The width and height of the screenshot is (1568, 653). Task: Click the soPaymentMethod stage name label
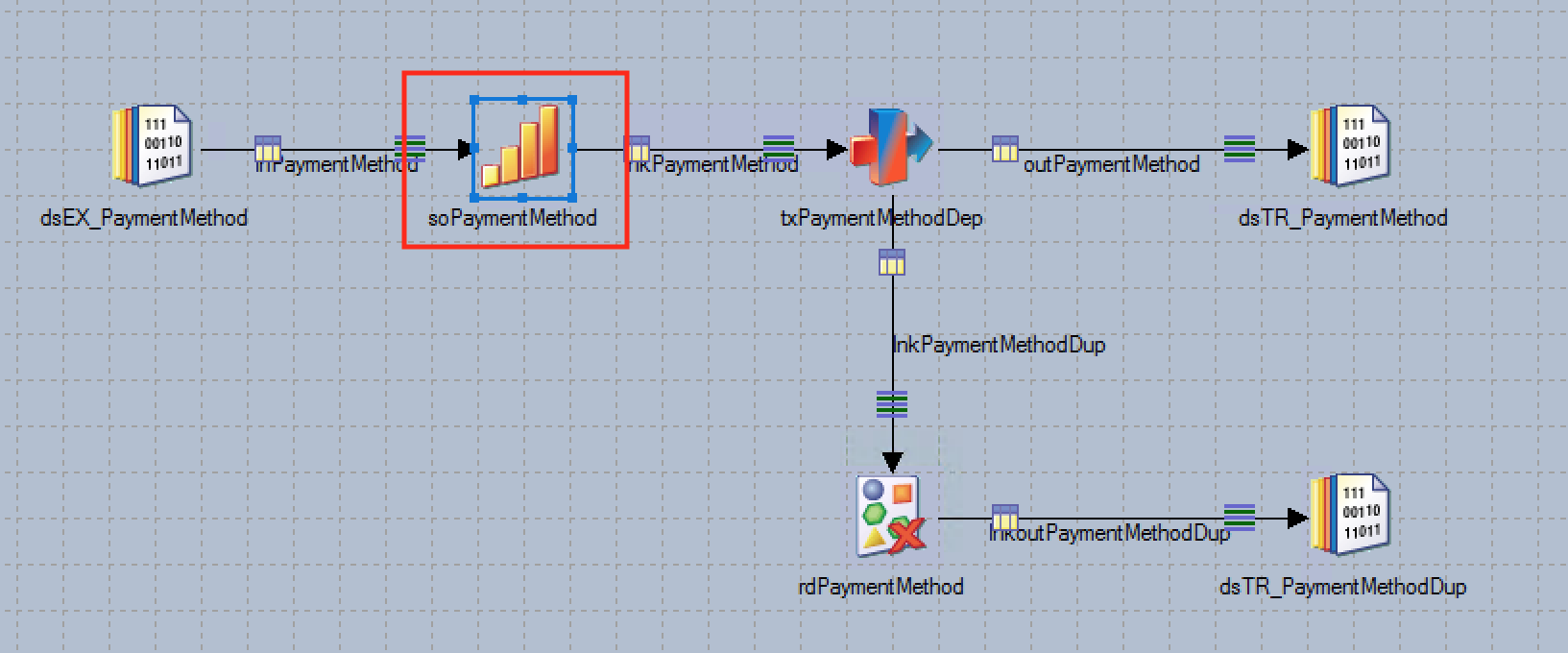tap(512, 219)
